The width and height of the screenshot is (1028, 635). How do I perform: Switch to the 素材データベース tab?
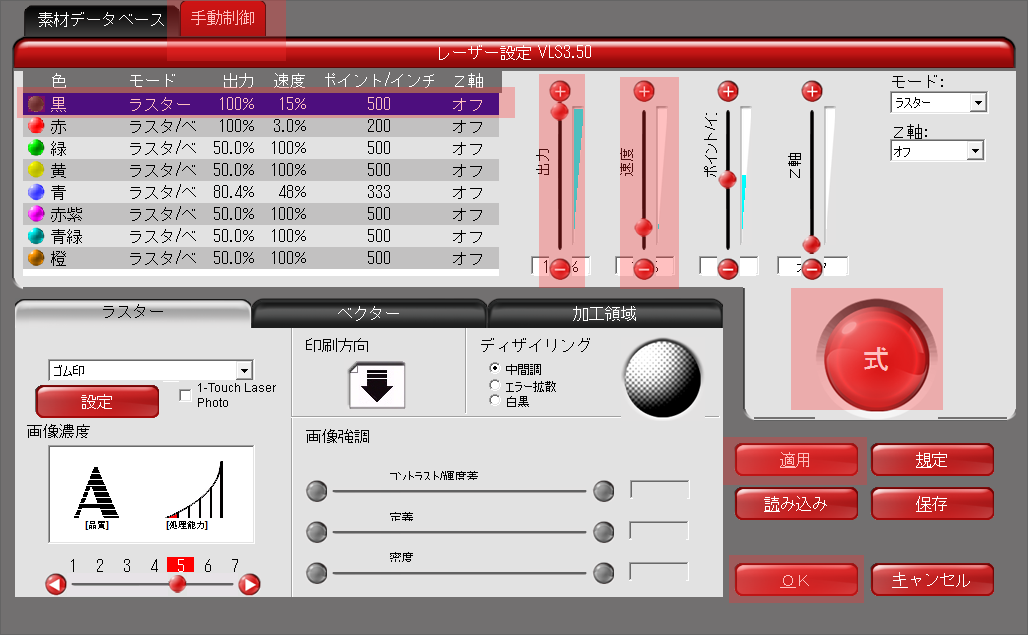[100, 20]
